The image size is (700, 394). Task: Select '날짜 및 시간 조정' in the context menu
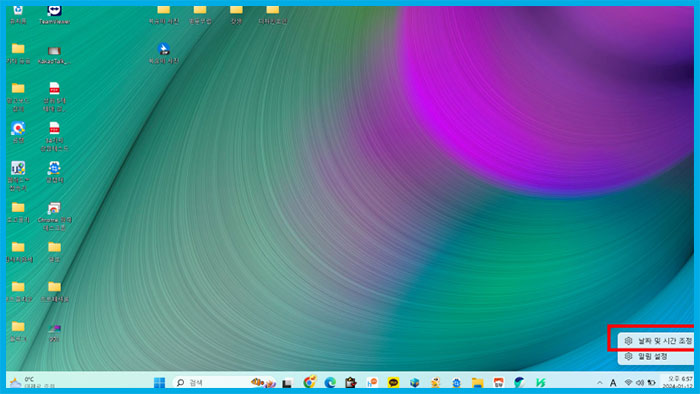click(656, 341)
